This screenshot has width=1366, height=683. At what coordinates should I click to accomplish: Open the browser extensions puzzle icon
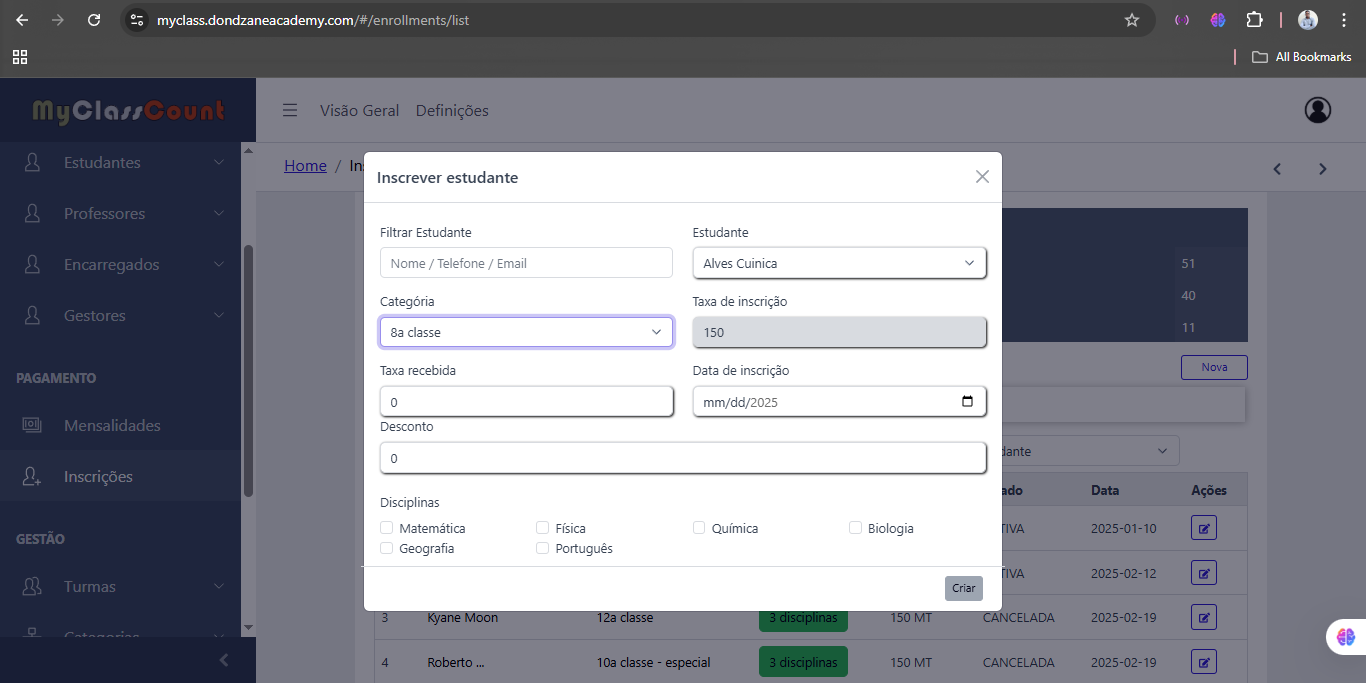point(1254,20)
